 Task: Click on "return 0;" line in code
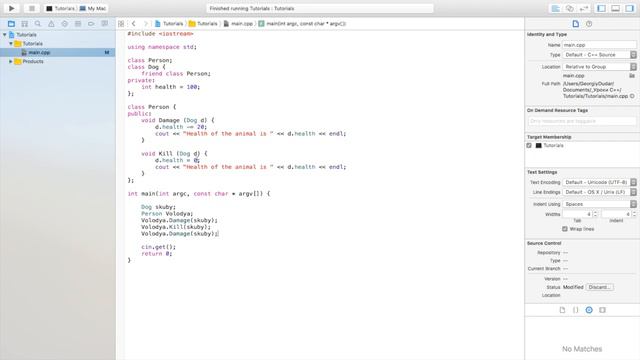click(x=157, y=253)
